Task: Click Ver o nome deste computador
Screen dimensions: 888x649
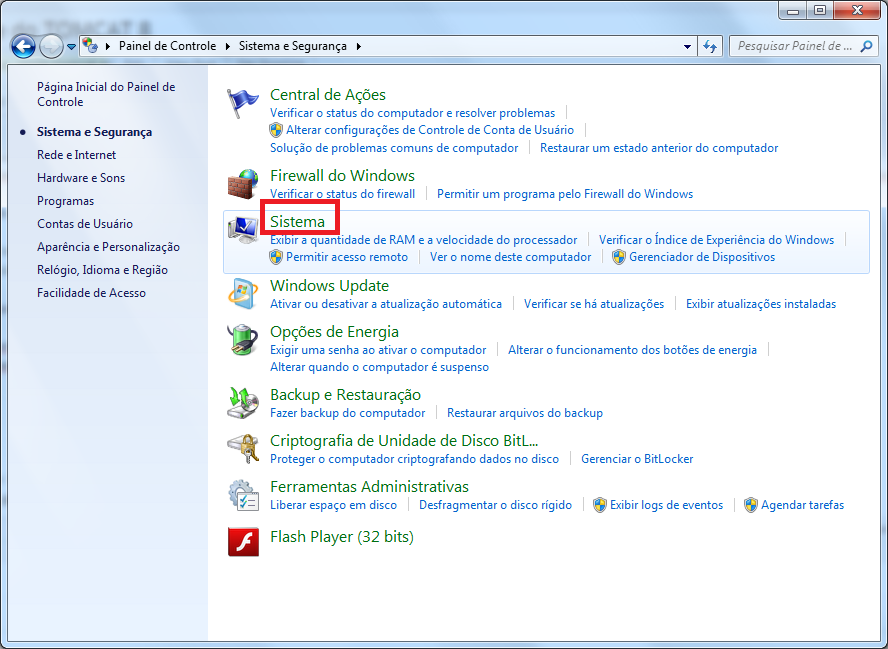Action: tap(510, 257)
